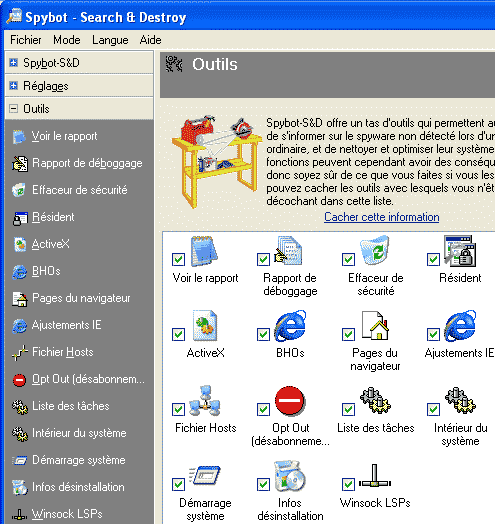The height and width of the screenshot is (524, 495).
Task: Click the Liste des tâches sidebar icon
Action: [x=20, y=407]
